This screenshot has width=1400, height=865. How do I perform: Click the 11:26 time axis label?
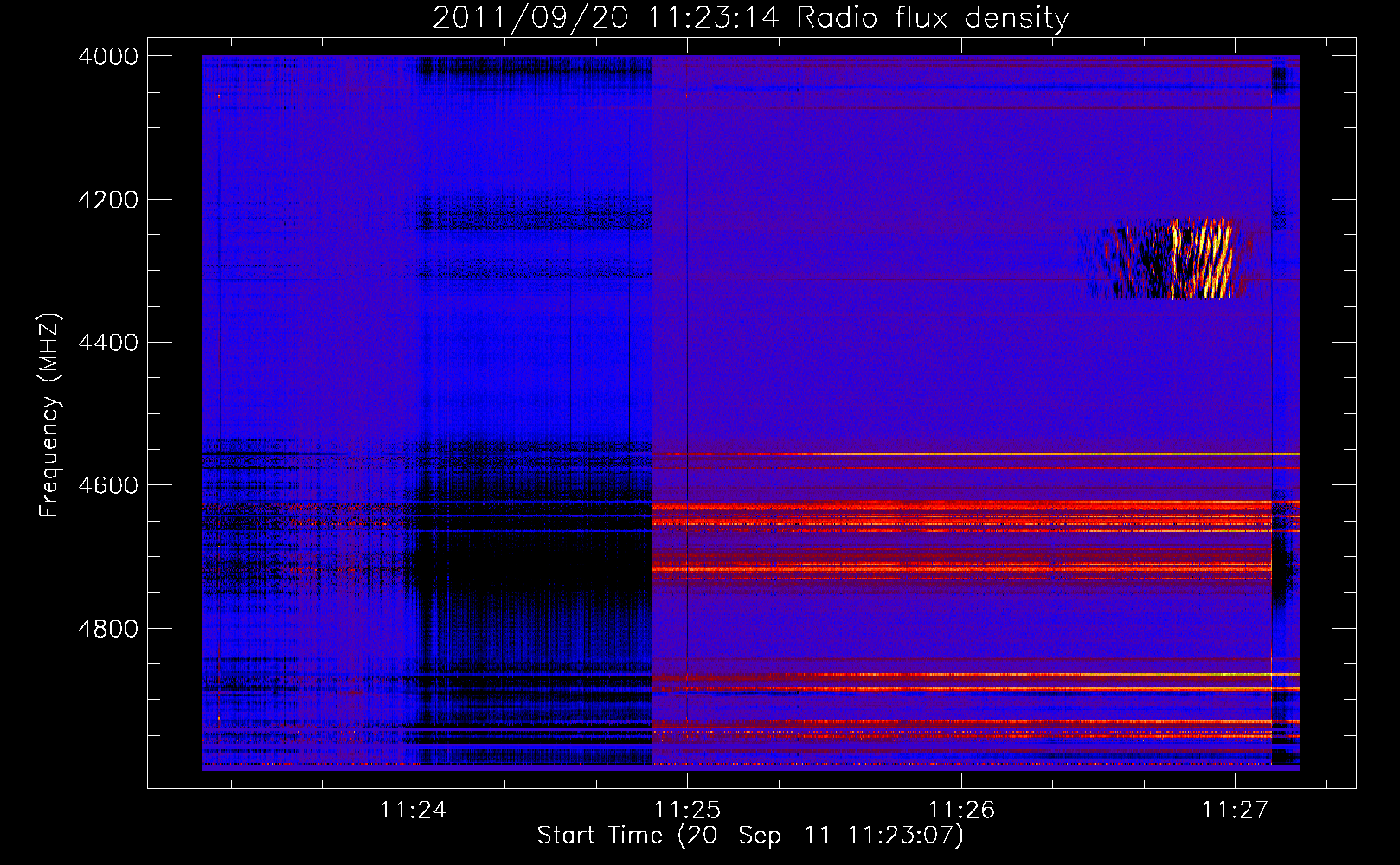coord(961,810)
